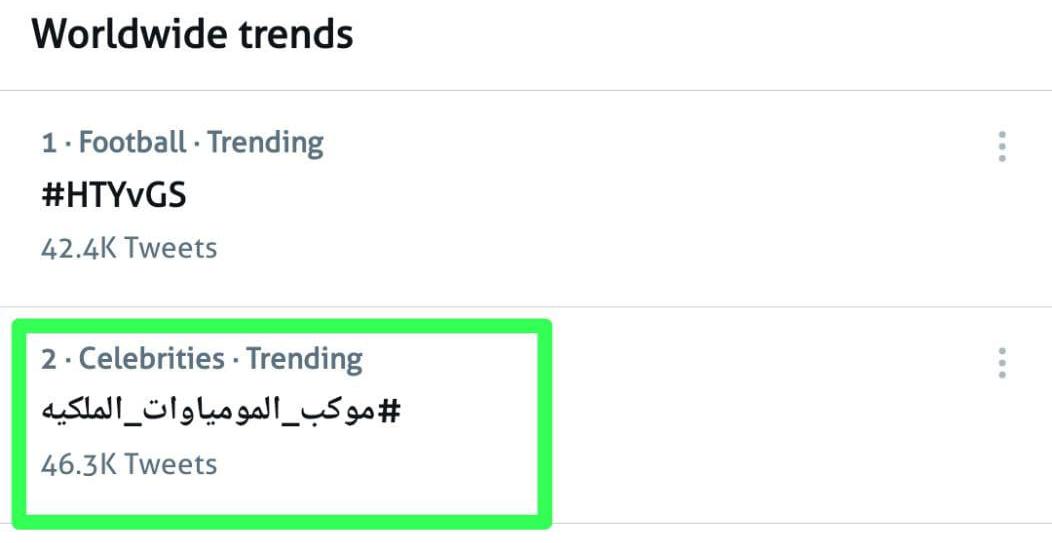Open more options for the Celebrities trend
The height and width of the screenshot is (543, 1052).
(1001, 362)
